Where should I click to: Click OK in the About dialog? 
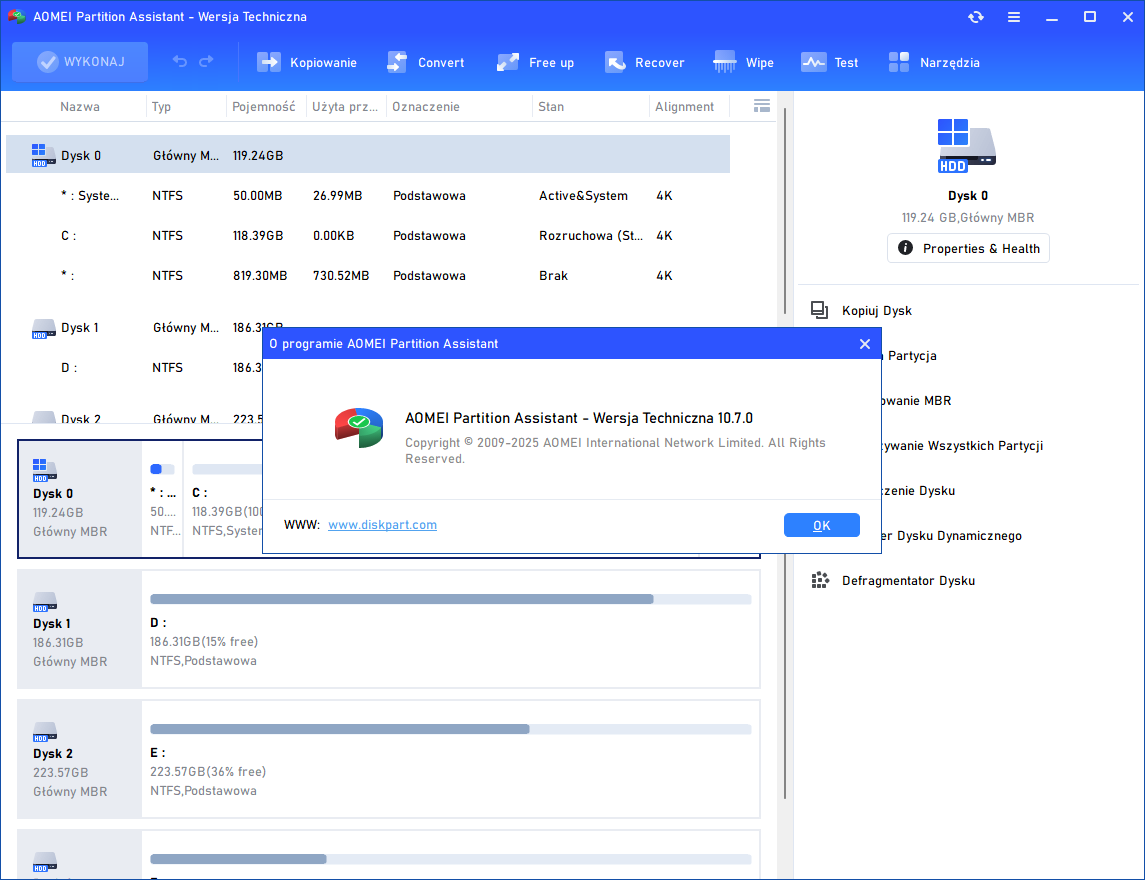click(x=822, y=525)
